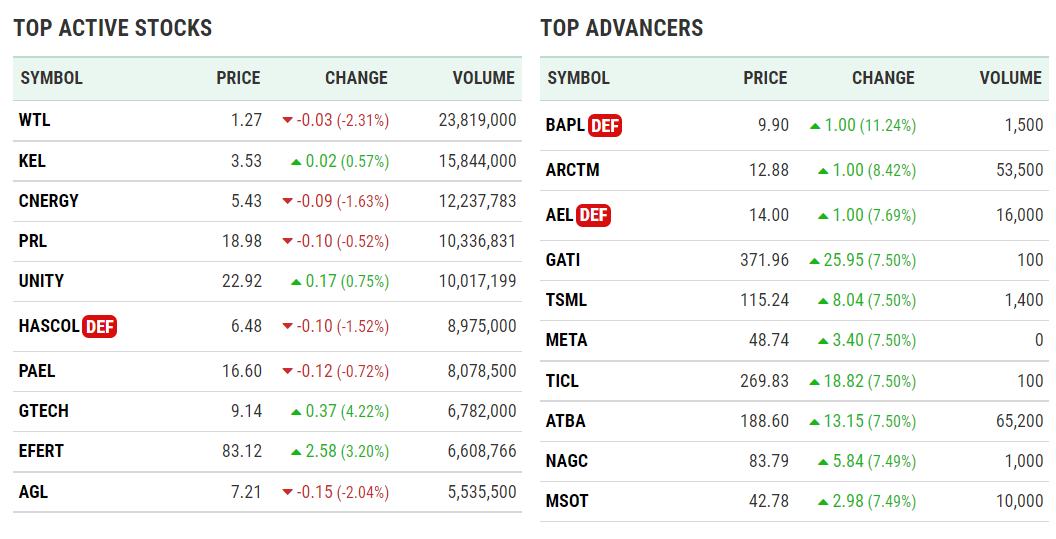Open the WTL stock symbol link
1056x539 pixels.
tap(34, 121)
